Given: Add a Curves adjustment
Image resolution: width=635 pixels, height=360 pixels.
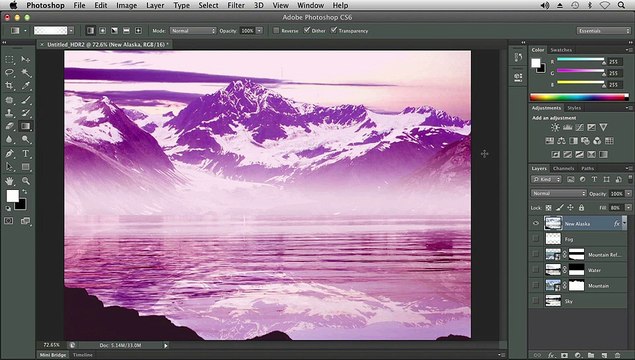Looking at the screenshot, I should 580,127.
